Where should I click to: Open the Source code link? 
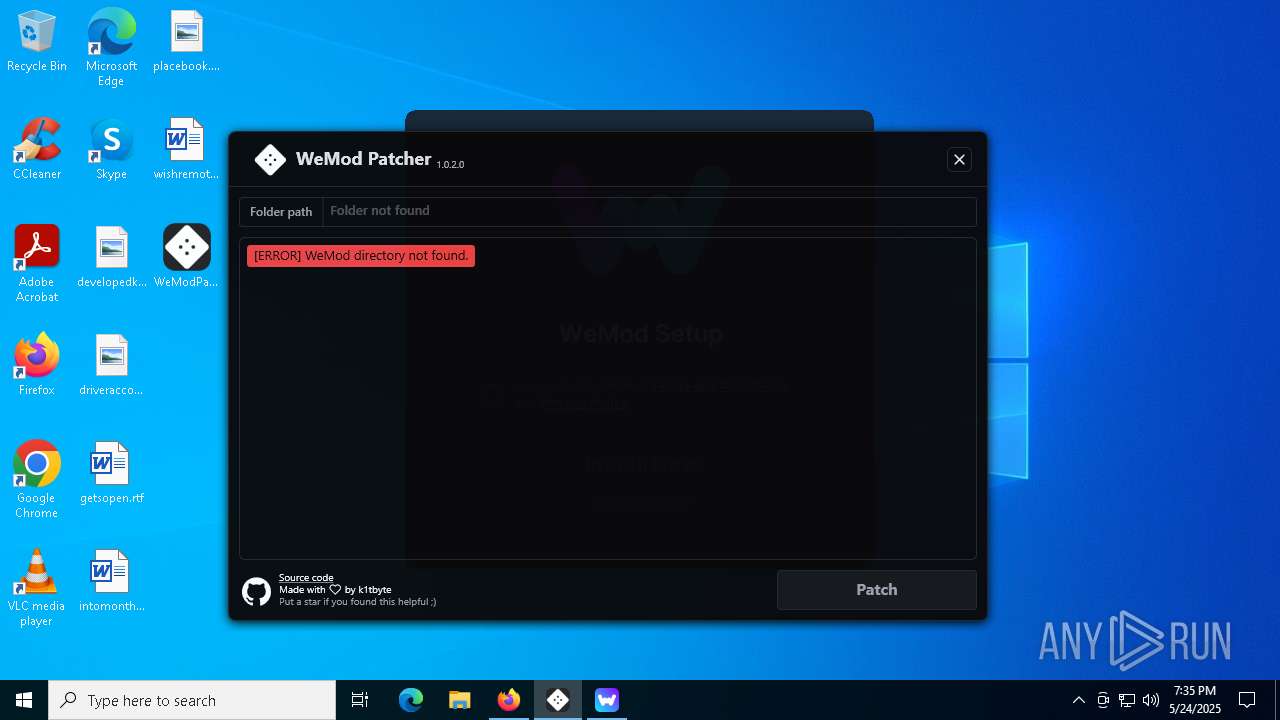click(306, 578)
